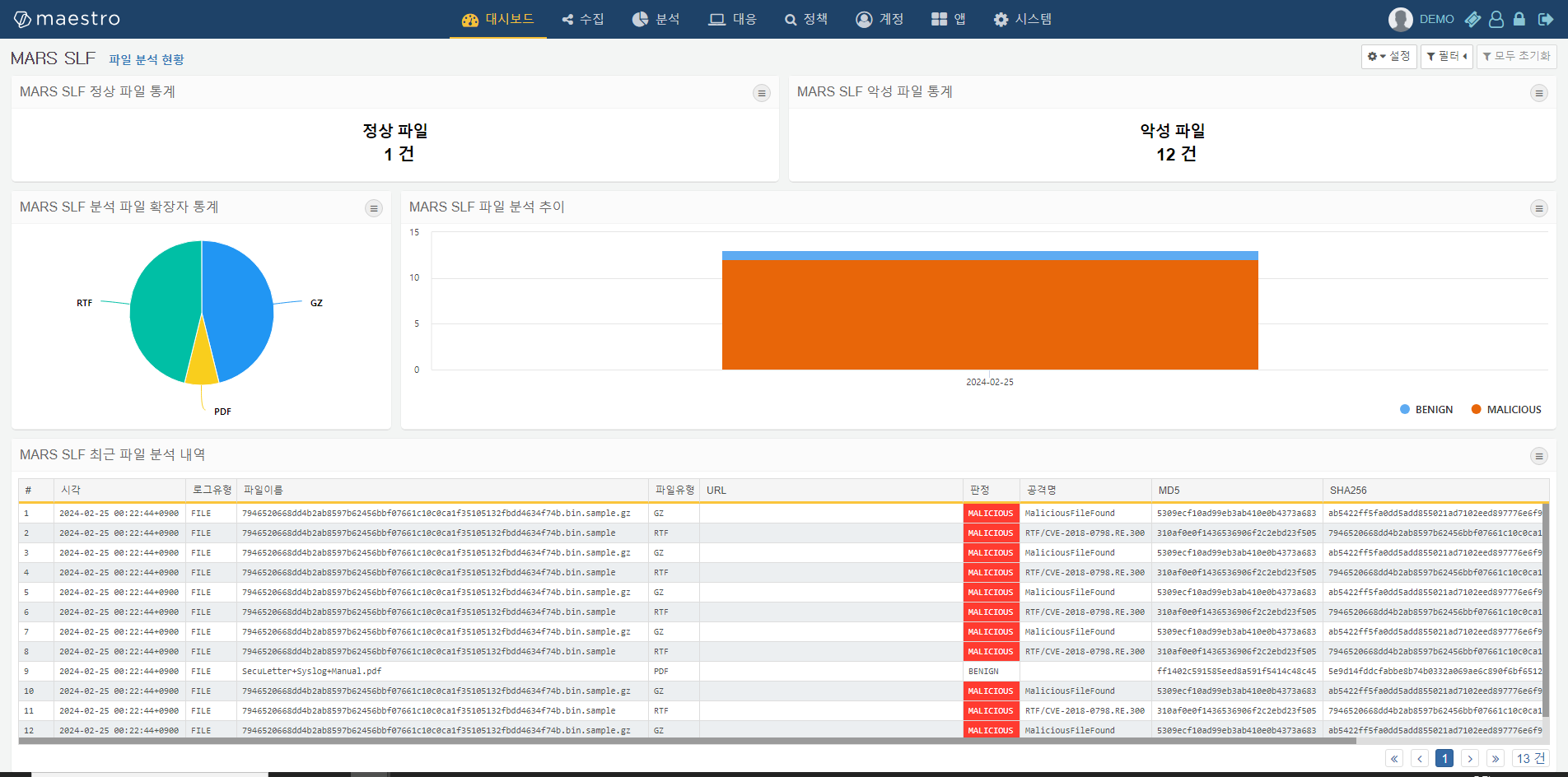Open the 대응 response menu
1568x777 pixels.
[x=733, y=19]
